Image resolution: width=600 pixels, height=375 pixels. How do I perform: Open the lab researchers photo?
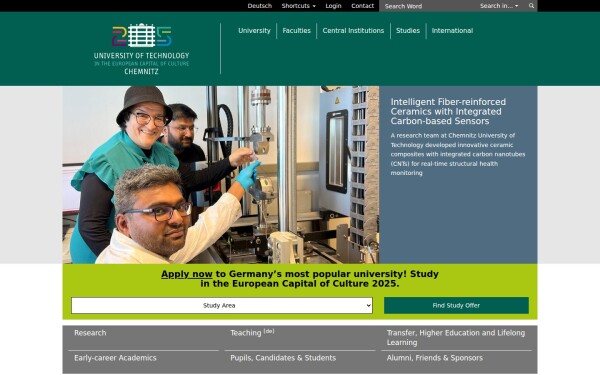(x=221, y=174)
